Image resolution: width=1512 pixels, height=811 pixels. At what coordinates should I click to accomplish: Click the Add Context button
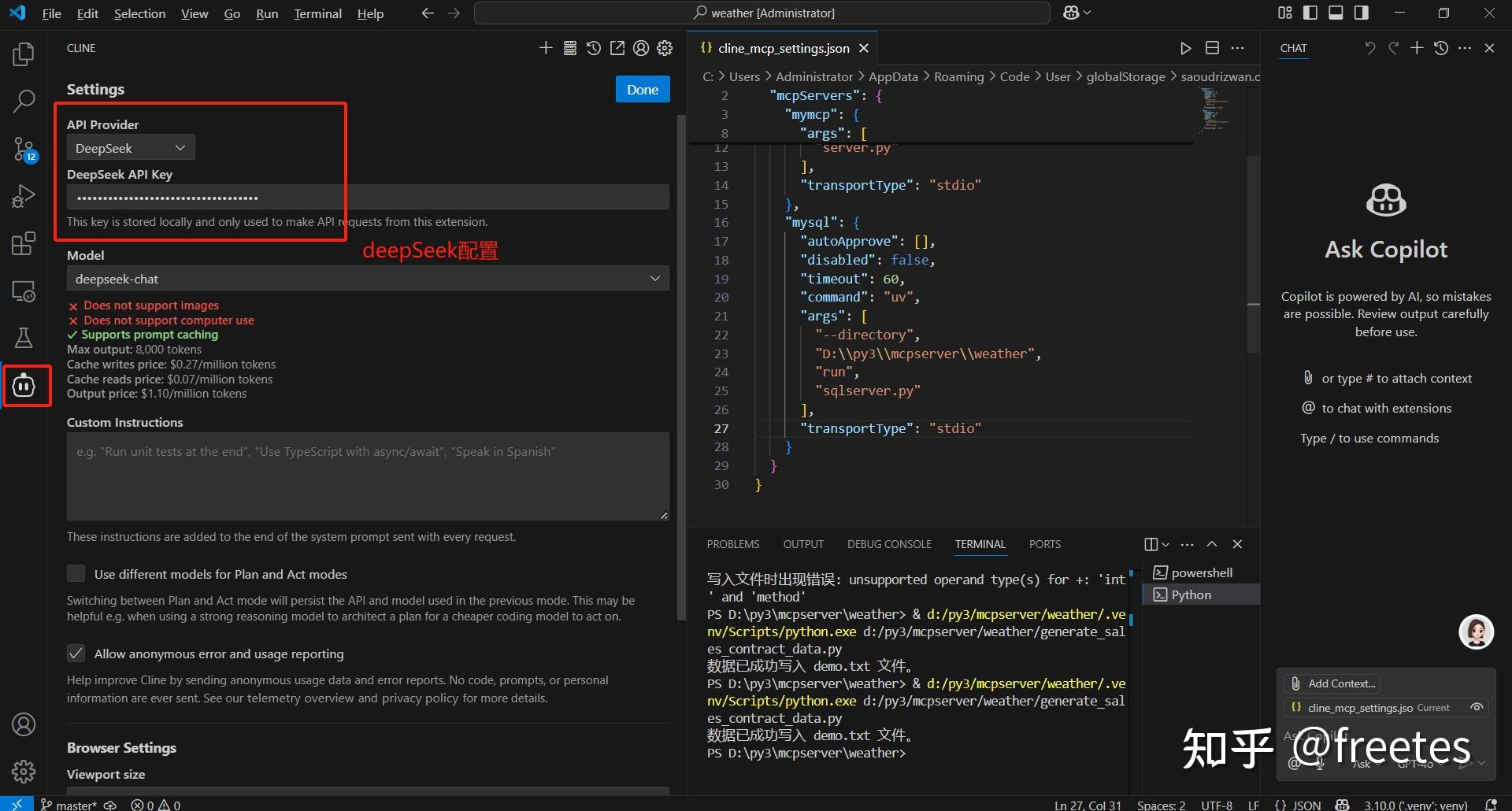click(x=1332, y=683)
